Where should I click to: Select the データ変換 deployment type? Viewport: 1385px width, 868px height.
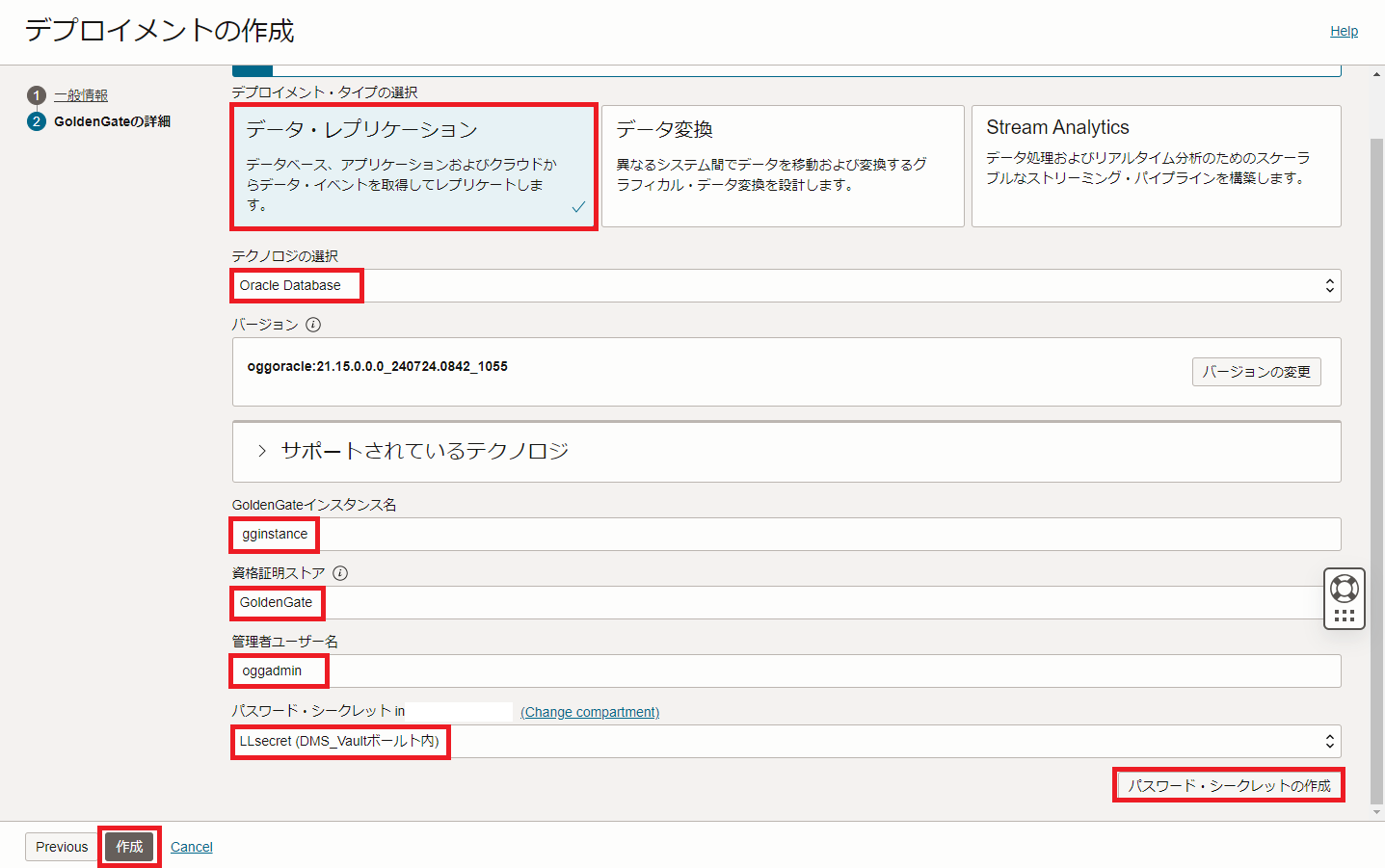(783, 166)
